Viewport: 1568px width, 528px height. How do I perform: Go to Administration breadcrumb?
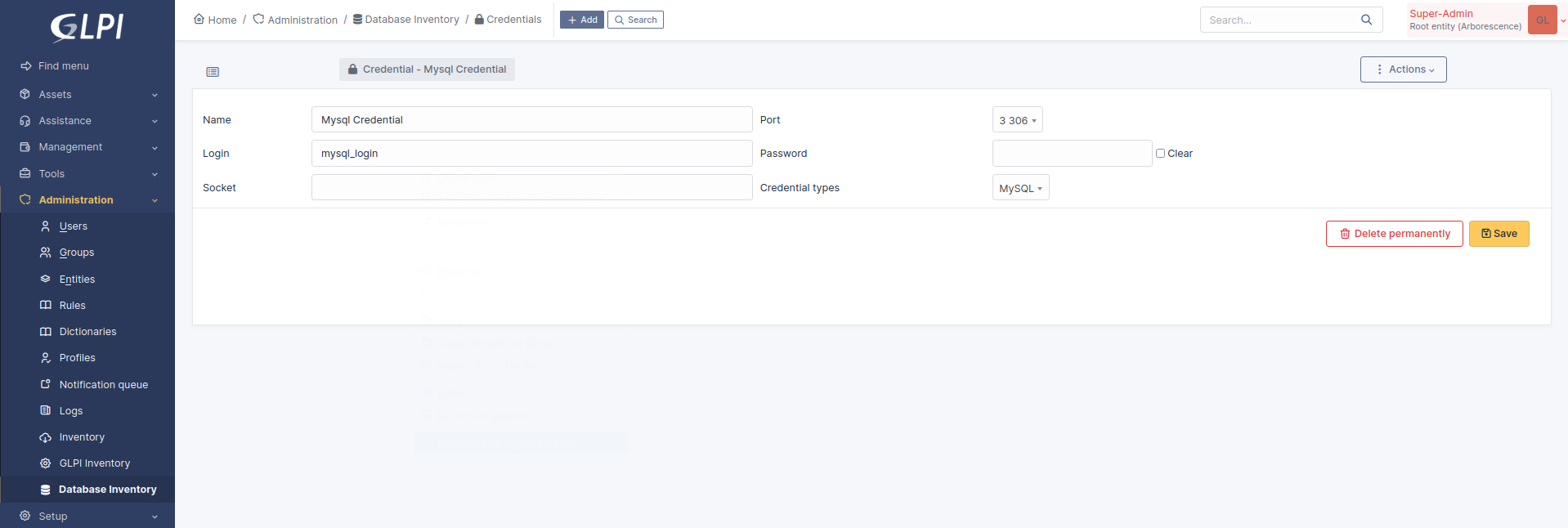[295, 20]
